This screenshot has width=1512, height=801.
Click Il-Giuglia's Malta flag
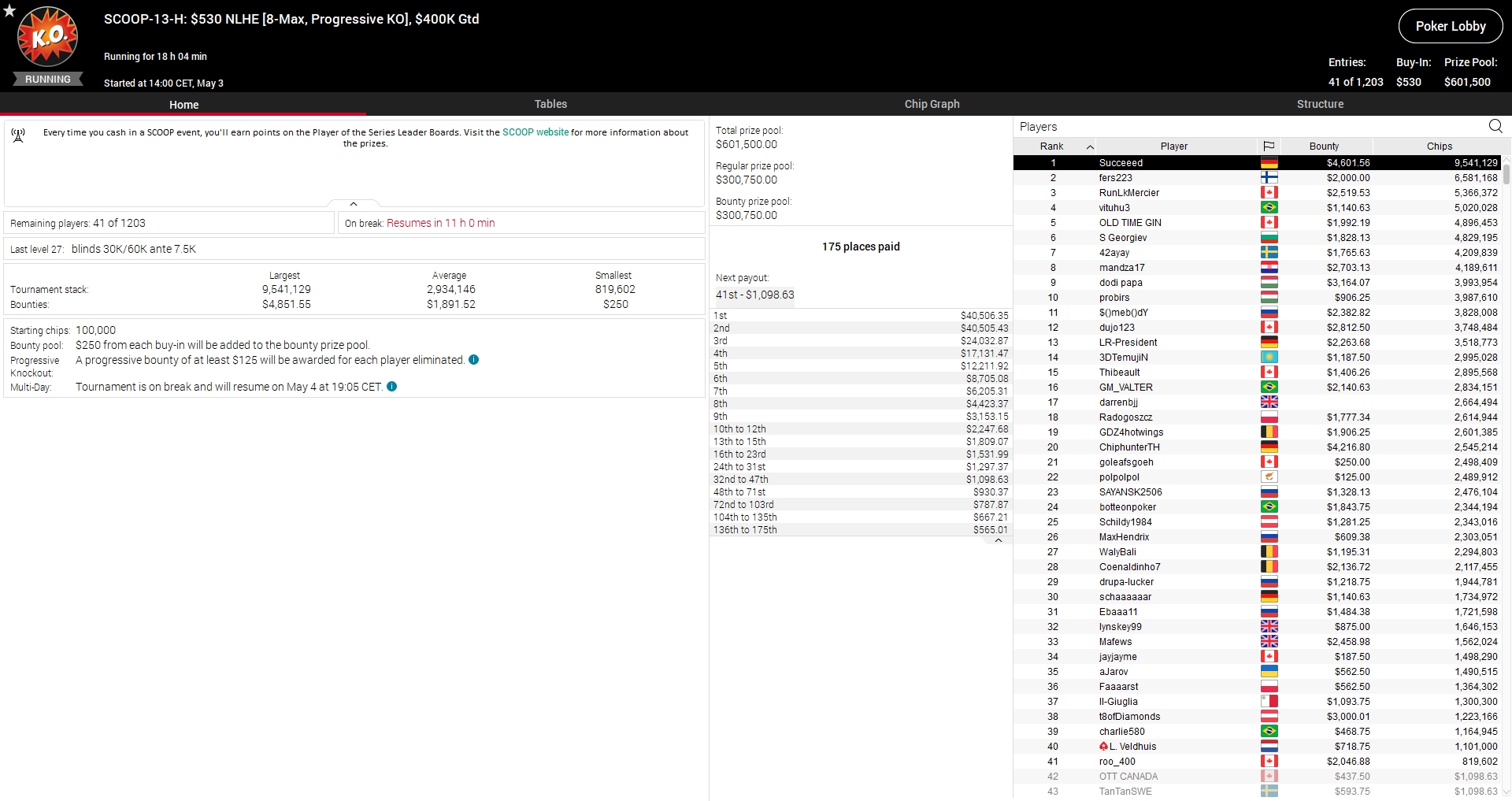(1269, 702)
